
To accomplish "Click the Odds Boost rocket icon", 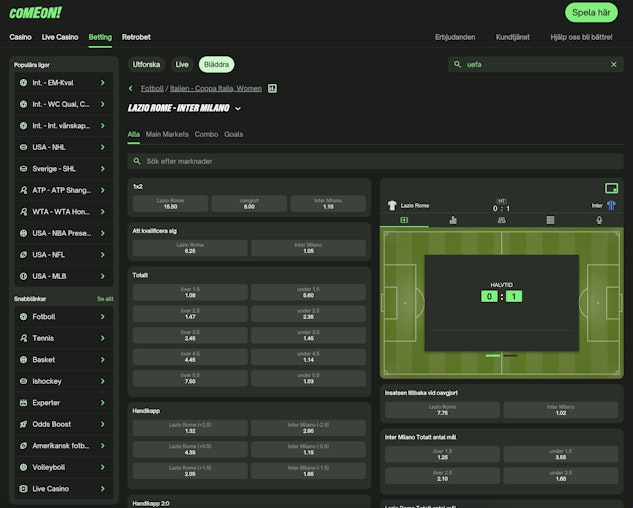I will coord(23,424).
